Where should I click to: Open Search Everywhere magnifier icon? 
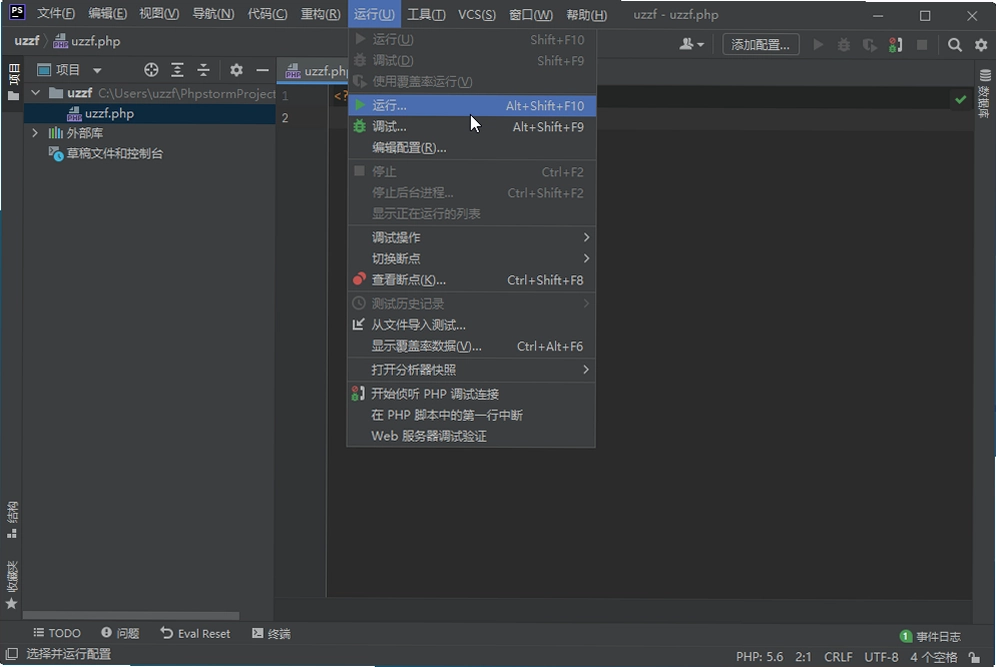tap(955, 44)
